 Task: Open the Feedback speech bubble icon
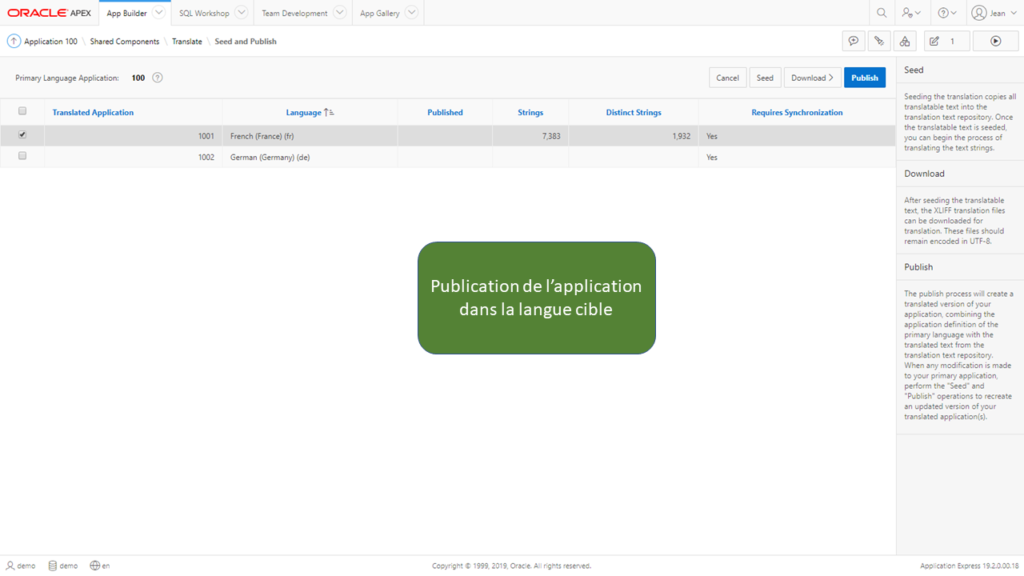(x=854, y=41)
